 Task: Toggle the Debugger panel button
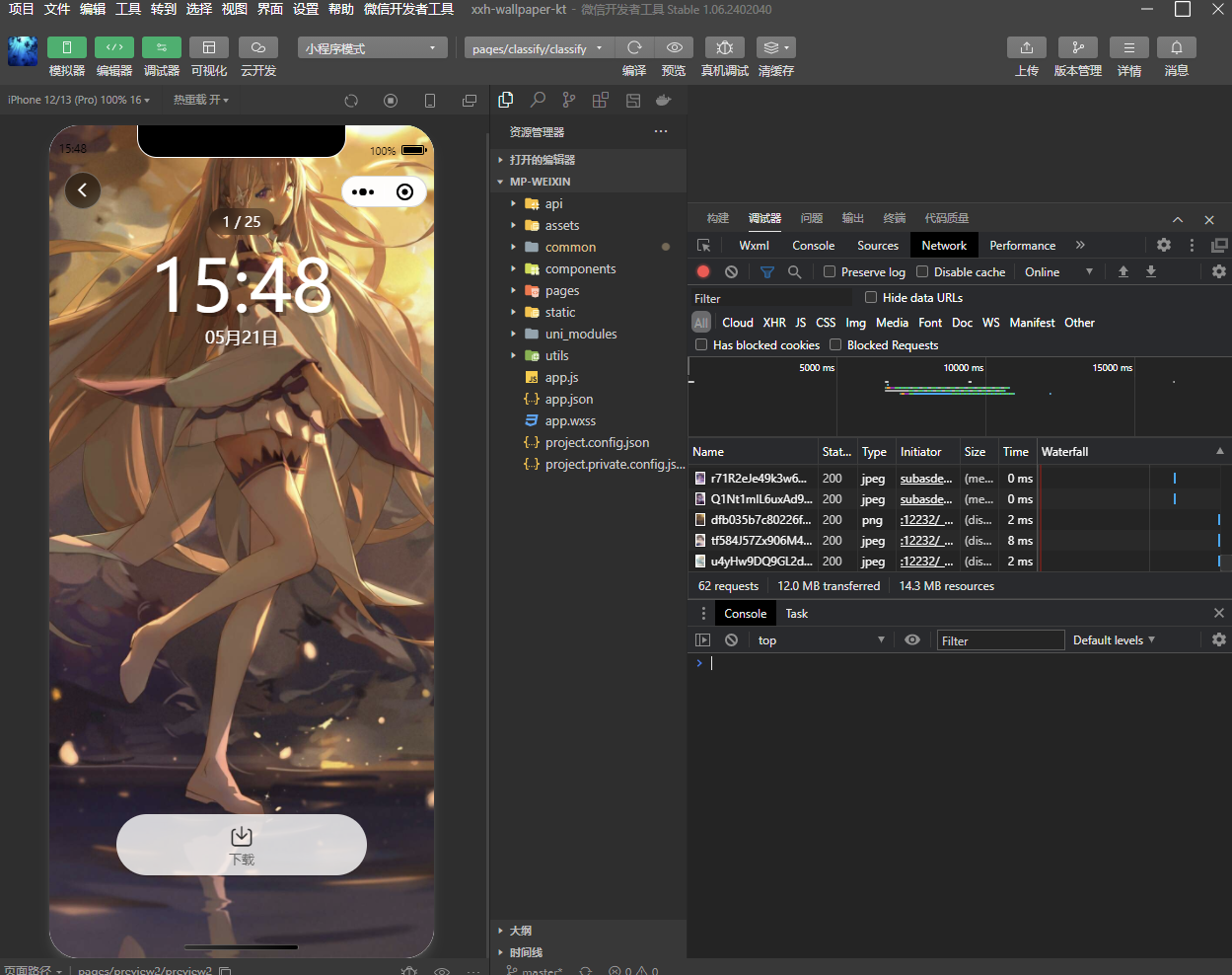point(162,47)
